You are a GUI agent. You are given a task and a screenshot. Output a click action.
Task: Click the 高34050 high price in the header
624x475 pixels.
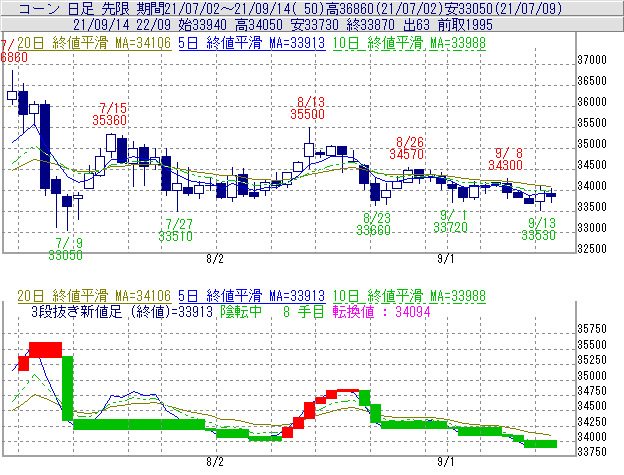(259, 25)
